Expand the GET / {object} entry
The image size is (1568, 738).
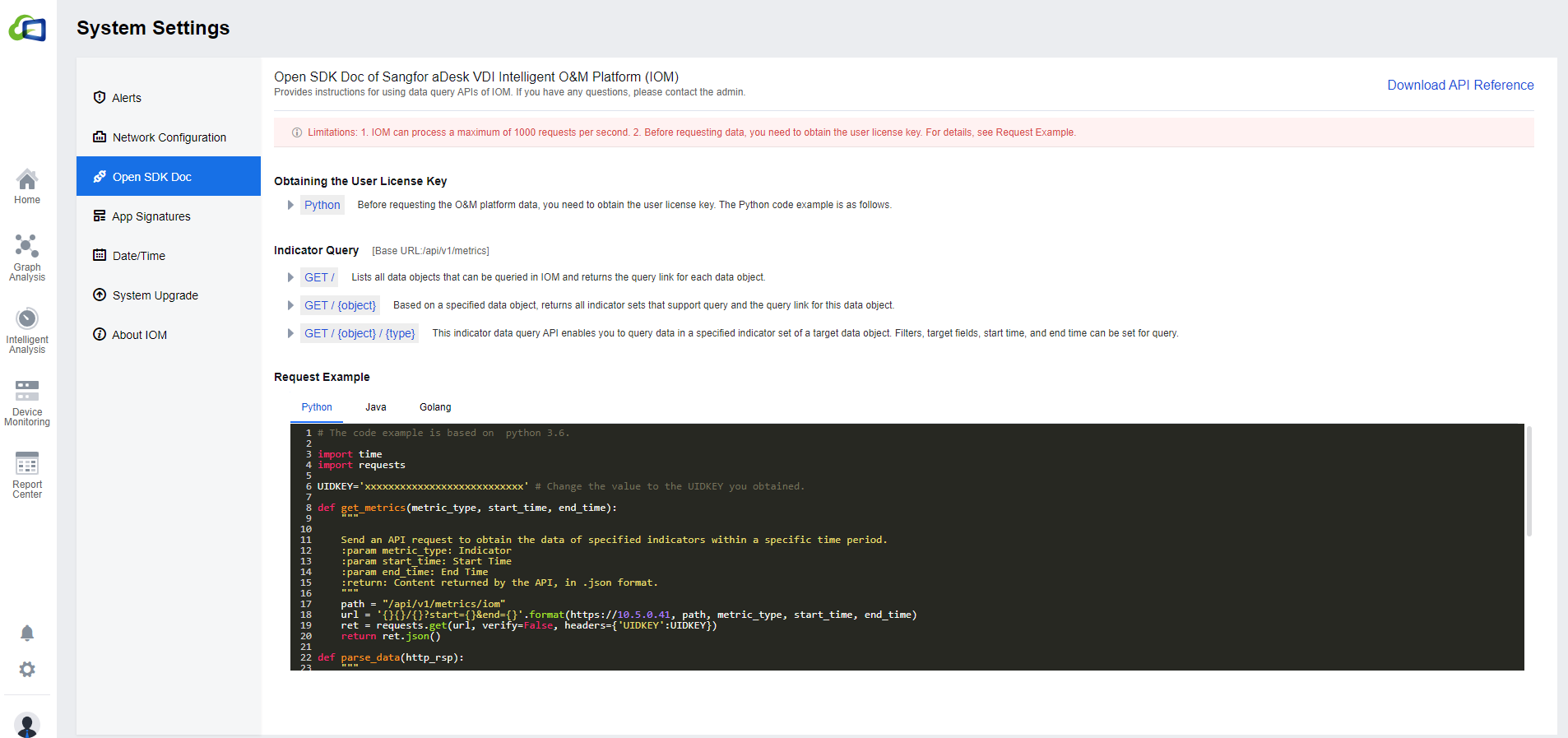point(340,305)
